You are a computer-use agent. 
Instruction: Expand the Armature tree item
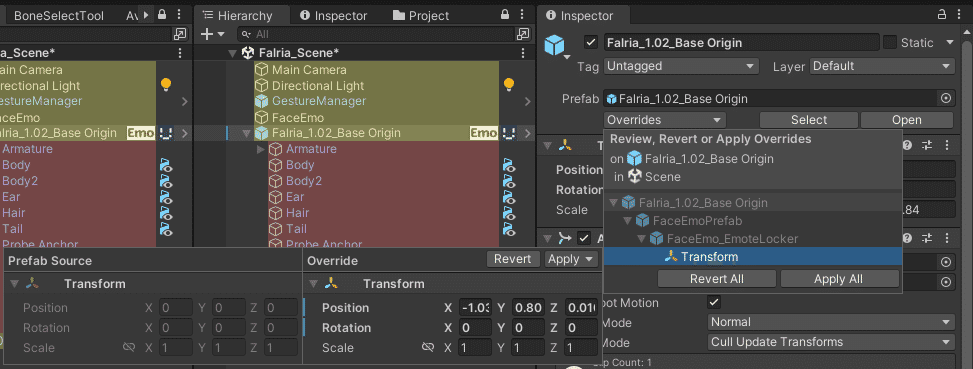(x=261, y=149)
